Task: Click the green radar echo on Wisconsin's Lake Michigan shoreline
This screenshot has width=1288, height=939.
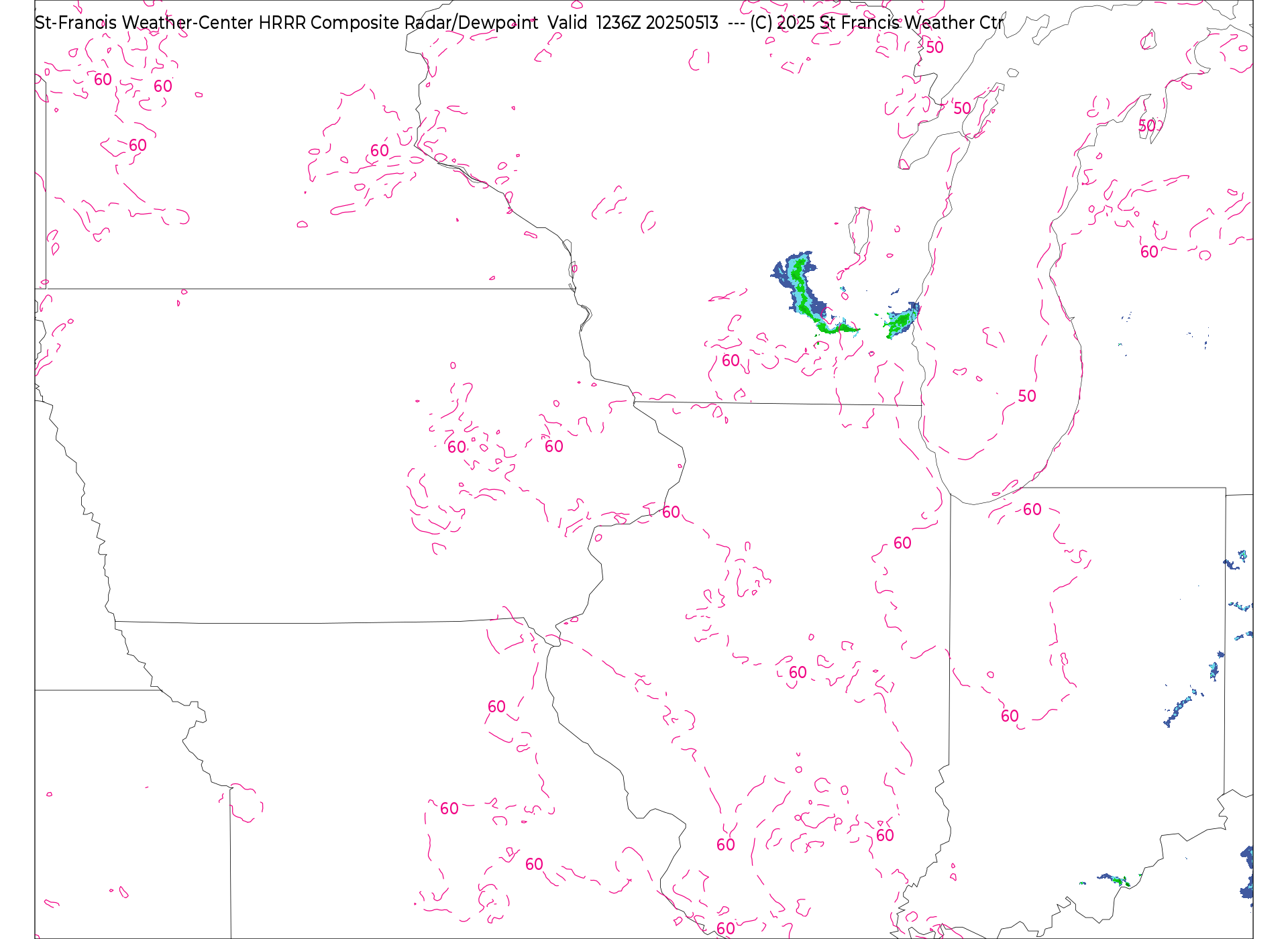Action: 901,321
